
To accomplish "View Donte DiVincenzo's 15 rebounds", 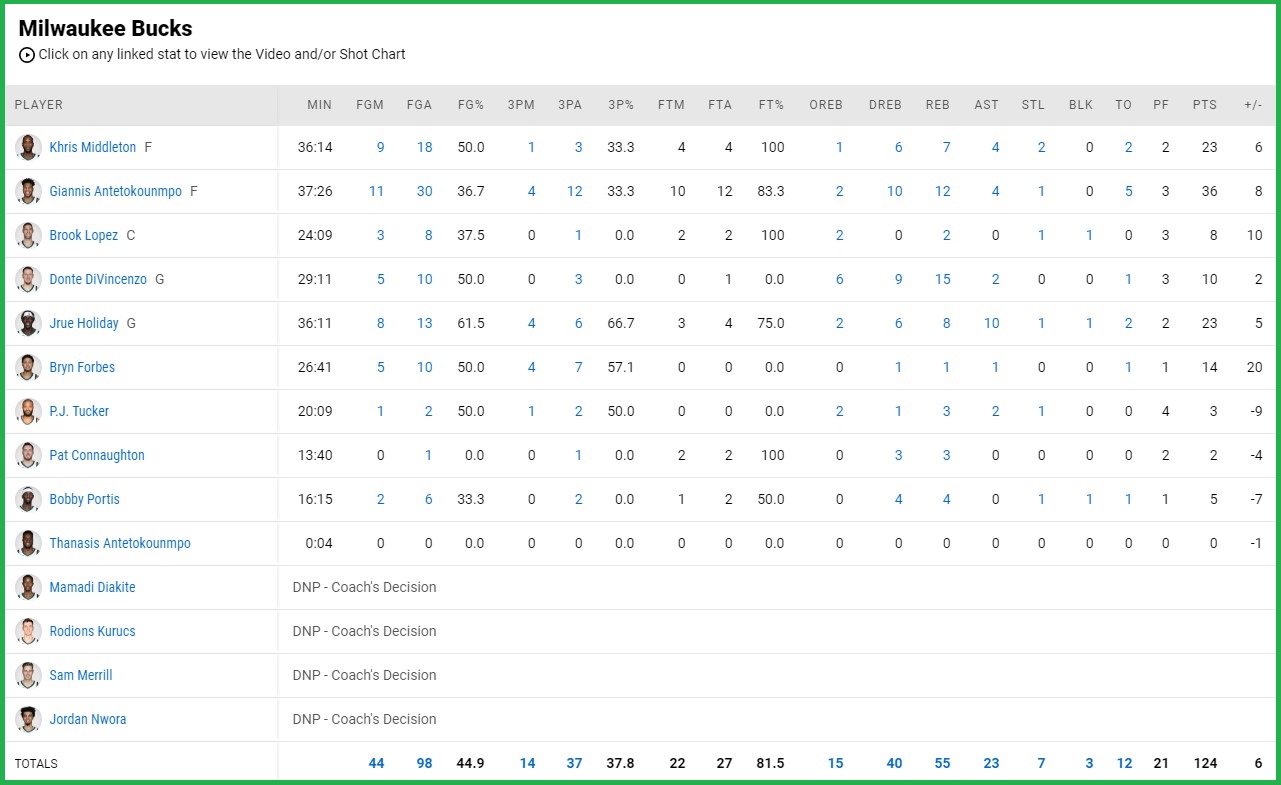I will 942,279.
